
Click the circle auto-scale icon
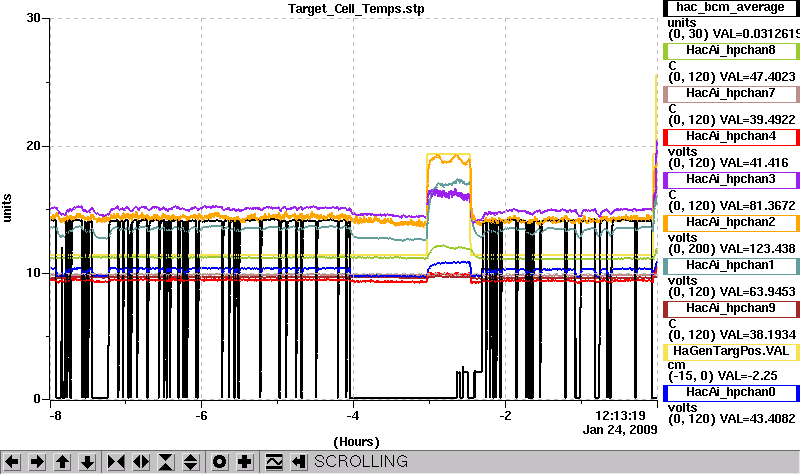[x=220, y=462]
